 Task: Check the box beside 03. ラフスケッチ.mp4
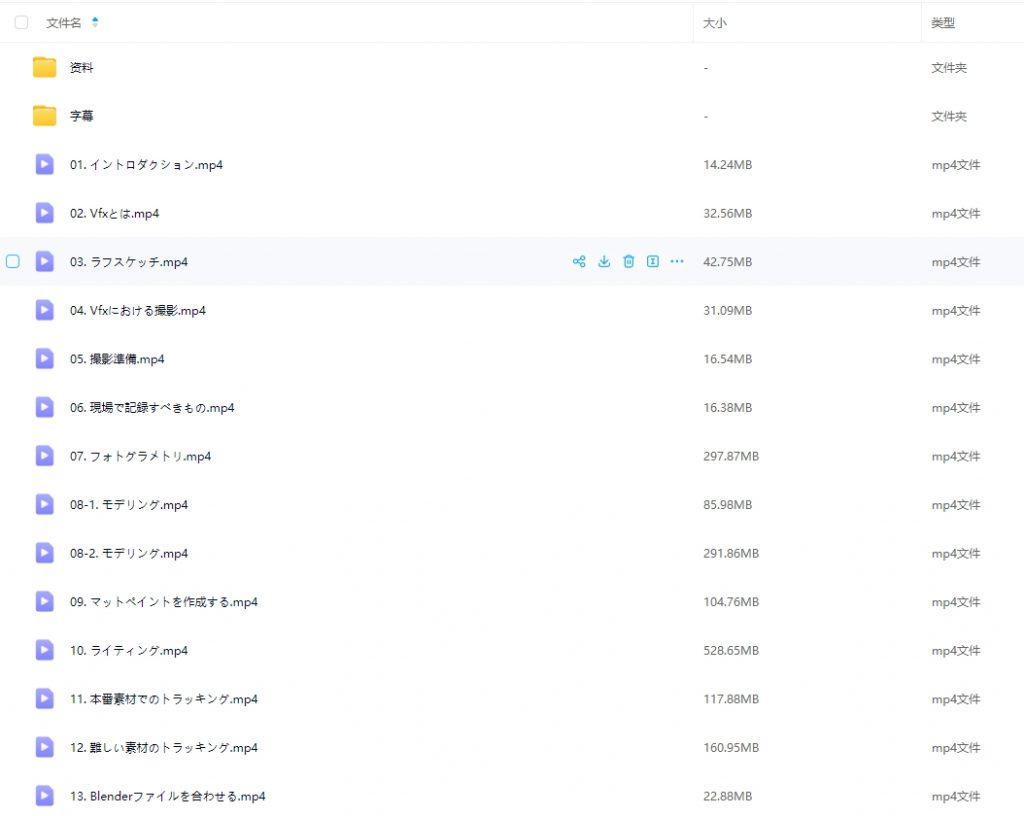(x=12, y=262)
